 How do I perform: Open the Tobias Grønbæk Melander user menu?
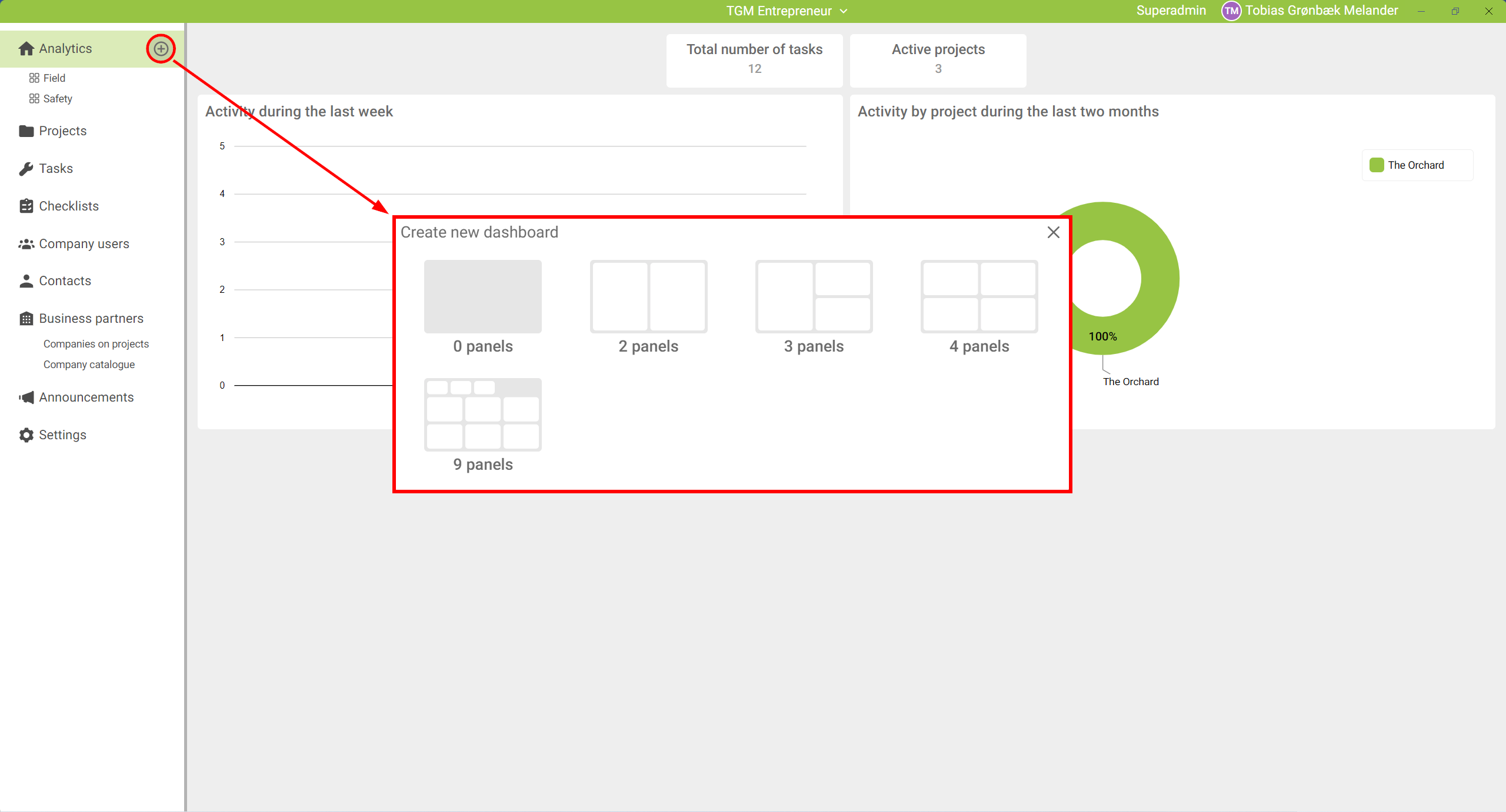[x=1310, y=11]
